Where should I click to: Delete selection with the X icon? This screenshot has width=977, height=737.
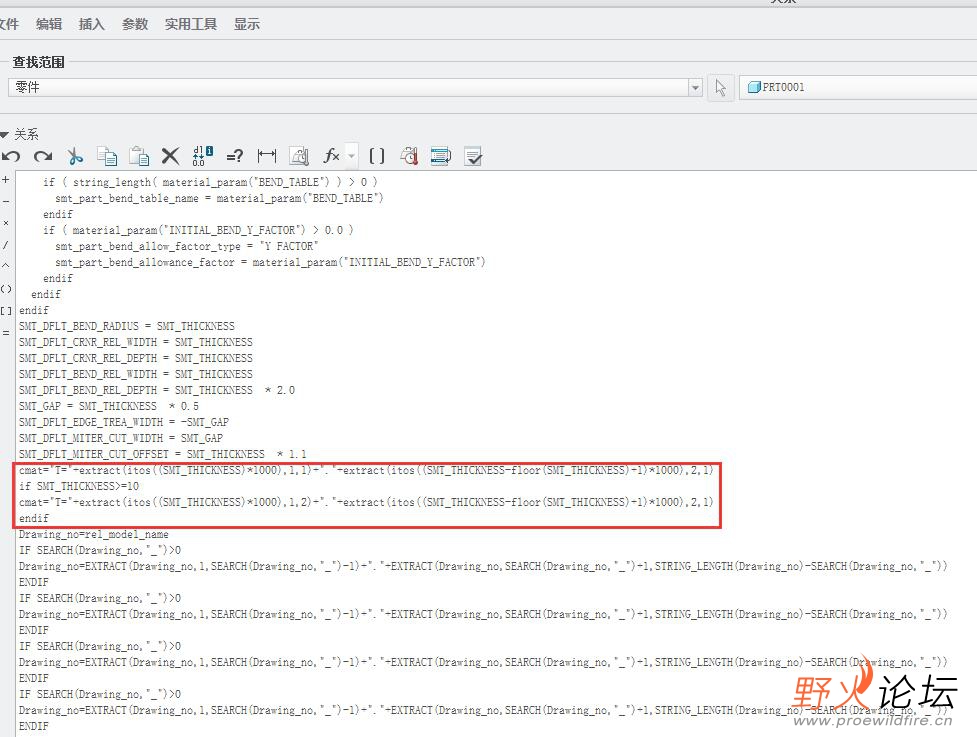click(x=170, y=156)
